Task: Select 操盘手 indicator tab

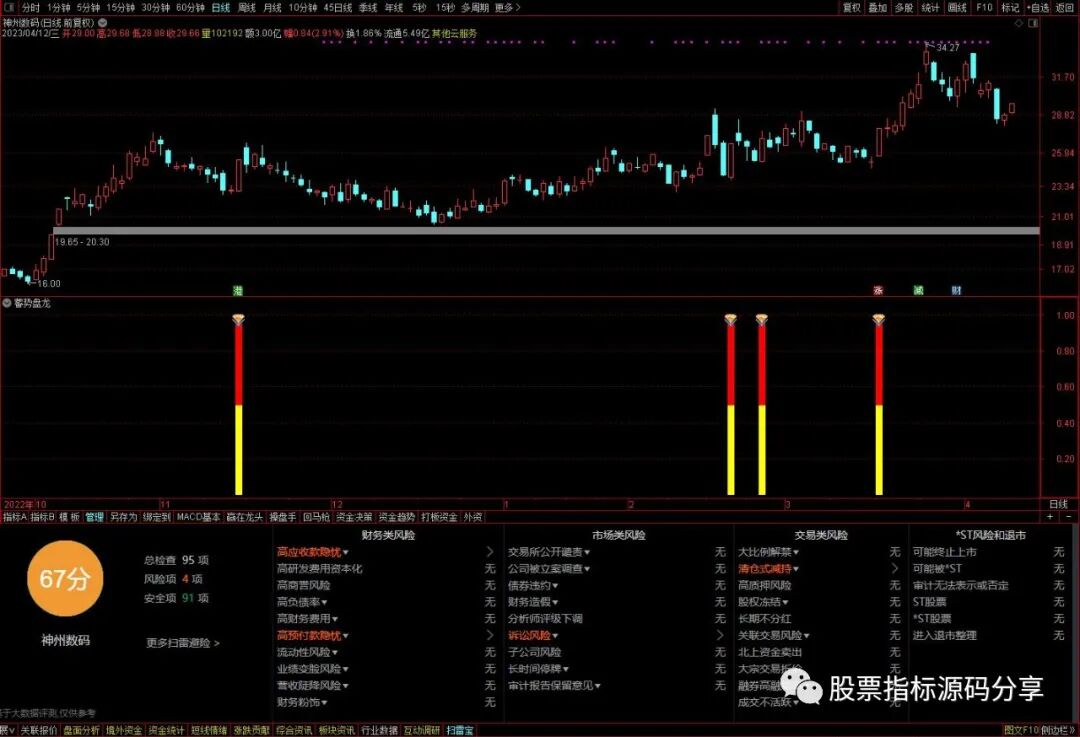Action: tap(282, 517)
